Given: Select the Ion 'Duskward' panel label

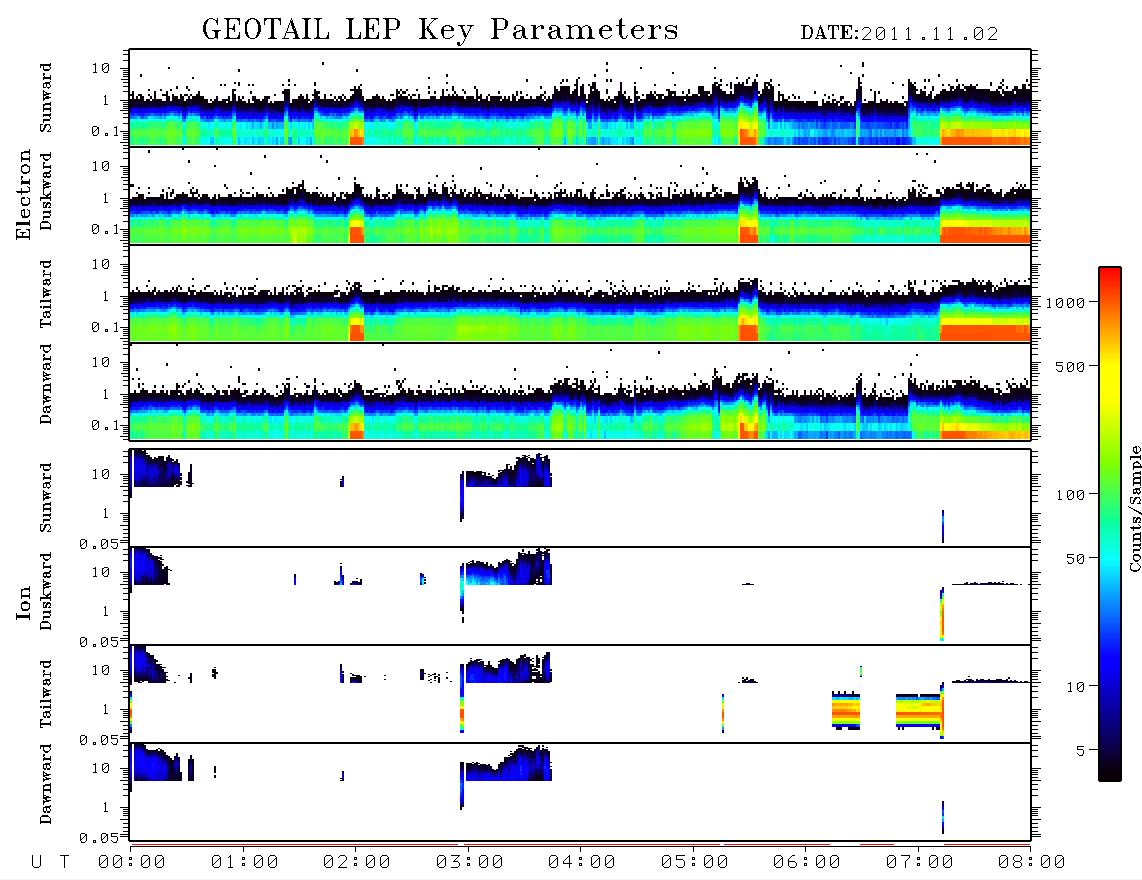Looking at the screenshot, I should pos(46,591).
